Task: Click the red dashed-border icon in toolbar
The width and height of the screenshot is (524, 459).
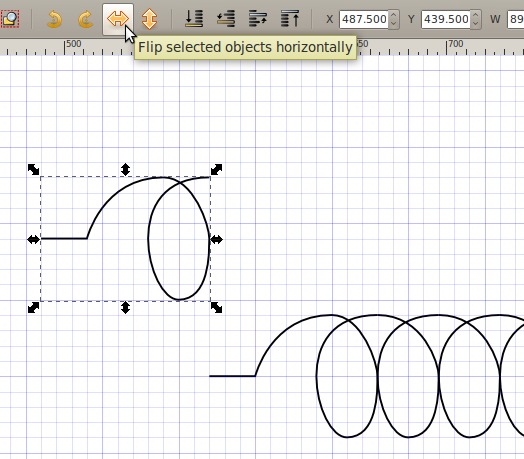Action: (10, 19)
